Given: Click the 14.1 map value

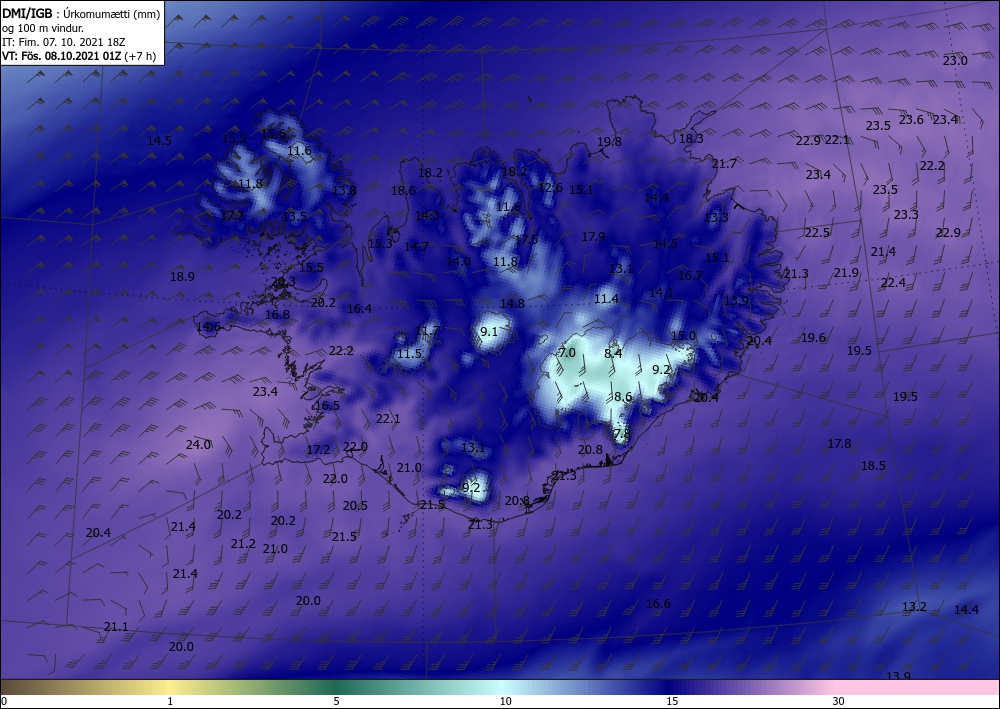Looking at the screenshot, I should pyautogui.click(x=661, y=293).
